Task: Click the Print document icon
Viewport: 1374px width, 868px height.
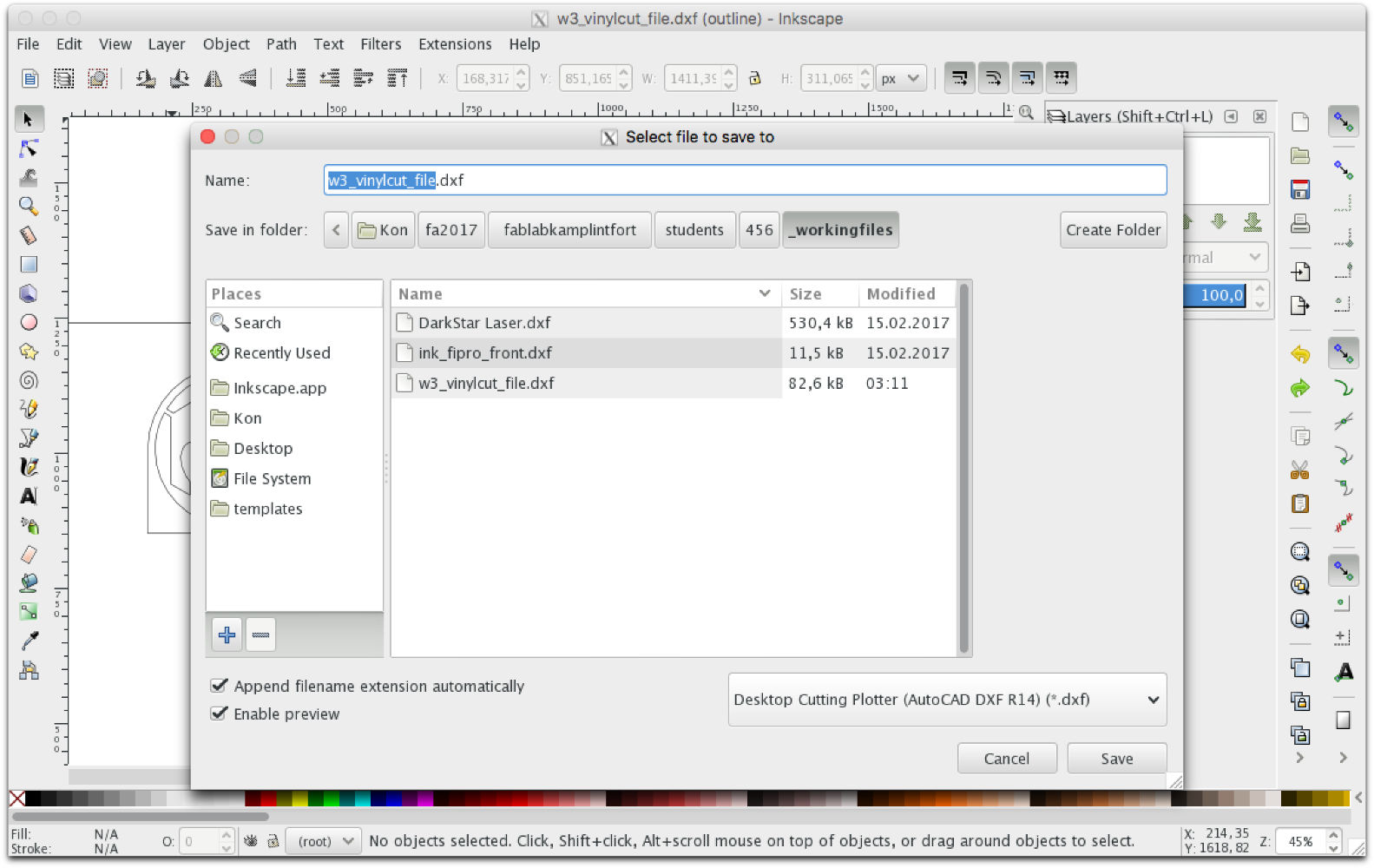Action: [1300, 224]
